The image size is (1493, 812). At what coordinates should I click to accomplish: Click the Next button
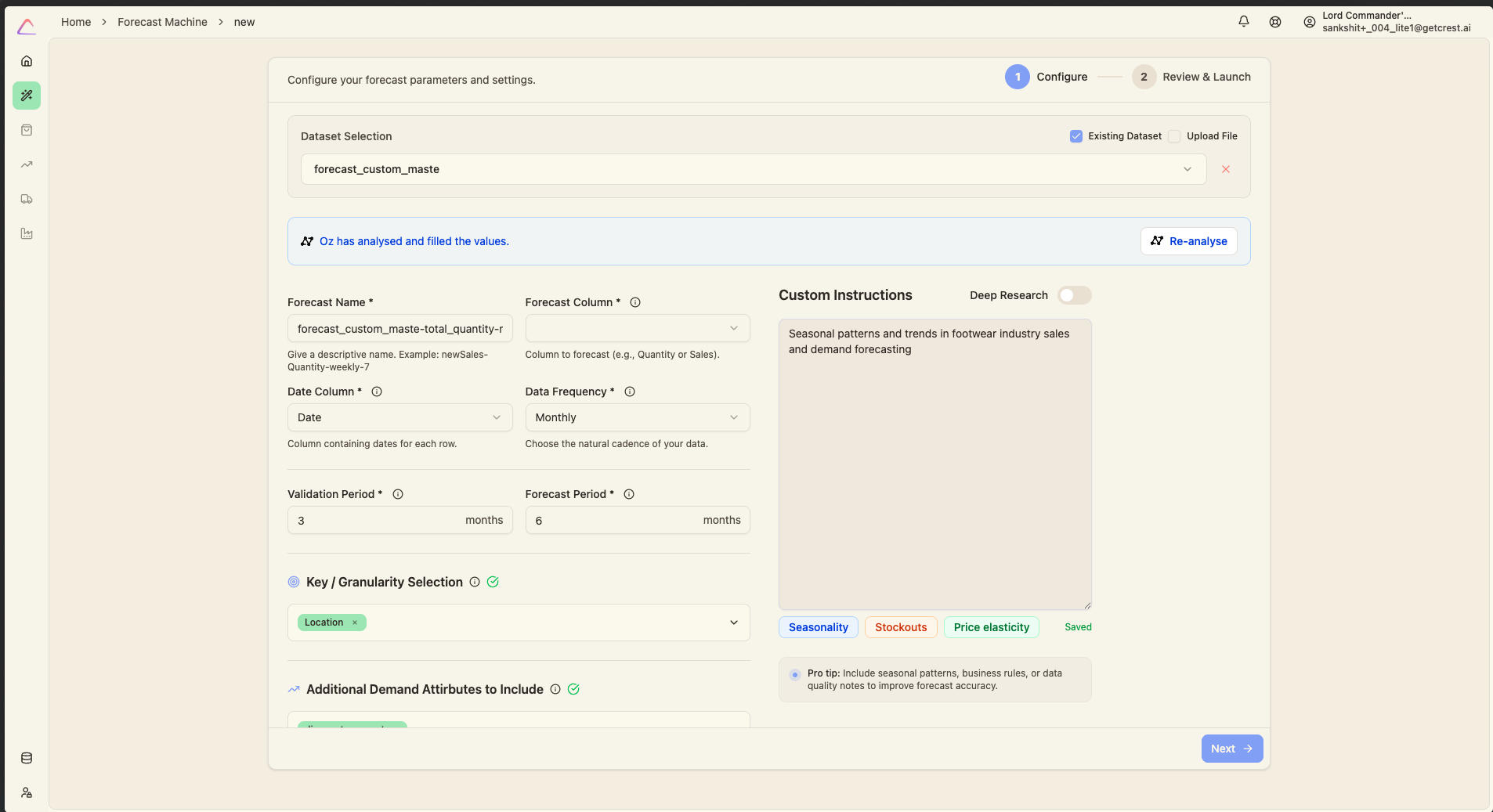point(1232,749)
